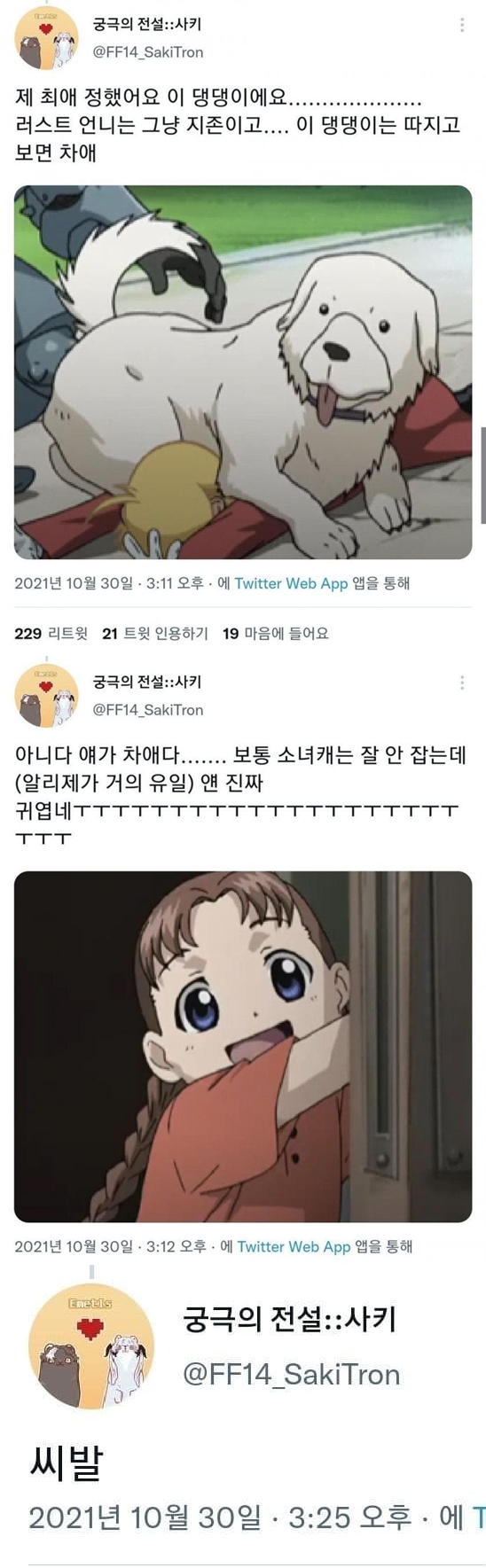
Task: Open large @FF14_SakiTron handle in third tweet
Action: coord(292,1374)
